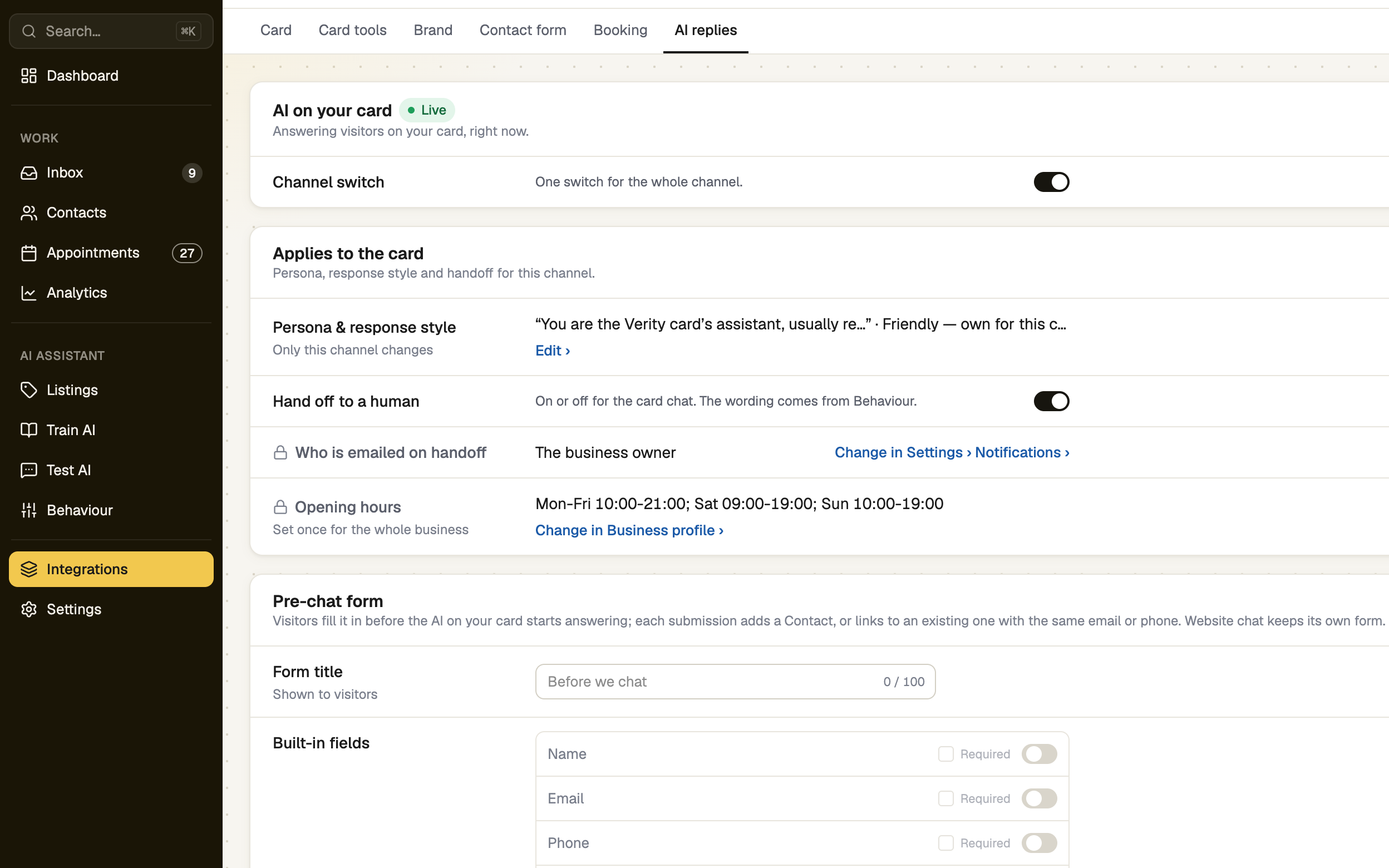1389x868 pixels.
Task: Open Change in Business profile link
Action: pos(629,530)
